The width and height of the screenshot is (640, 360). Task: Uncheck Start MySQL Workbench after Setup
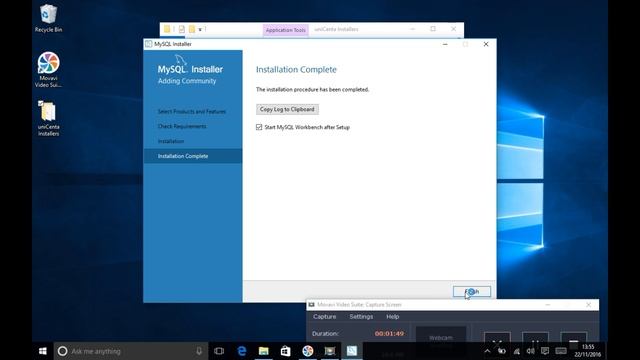click(259, 127)
